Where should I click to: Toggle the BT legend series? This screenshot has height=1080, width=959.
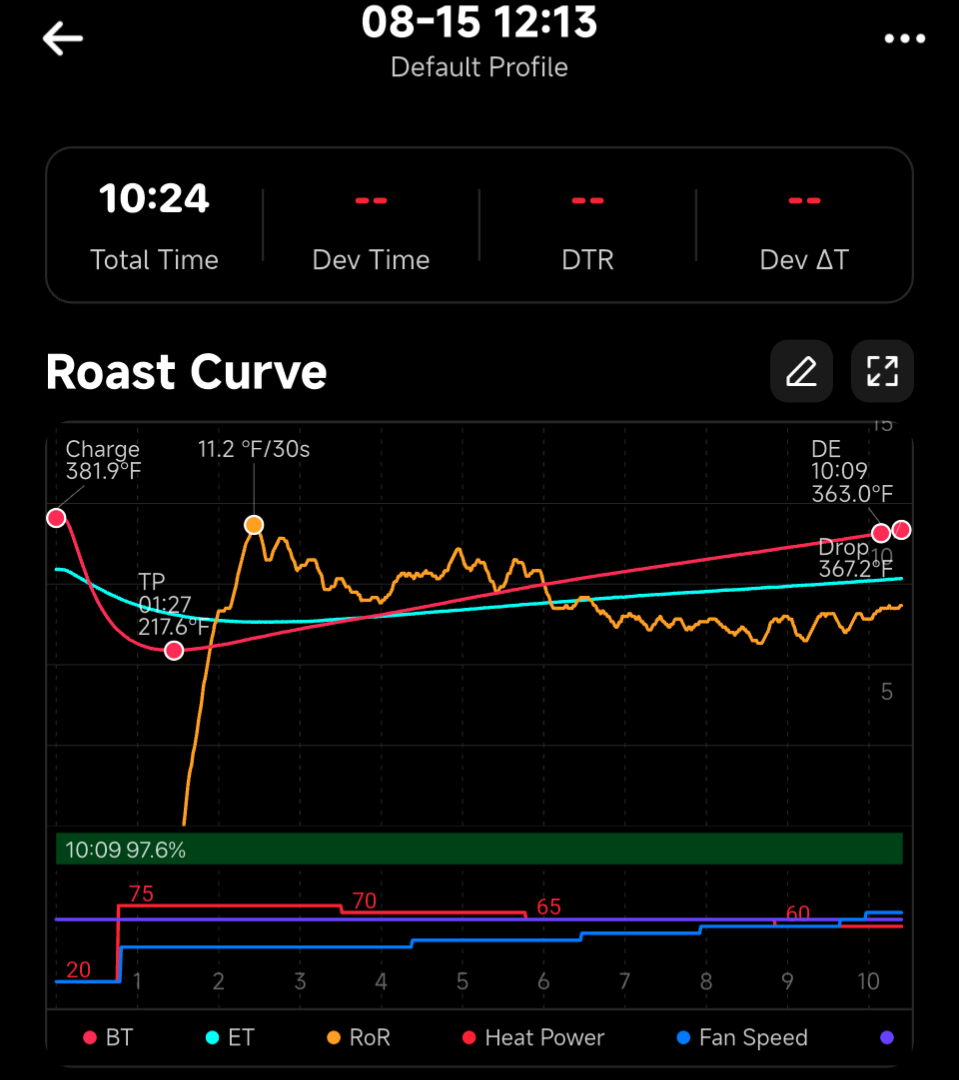tap(108, 1037)
